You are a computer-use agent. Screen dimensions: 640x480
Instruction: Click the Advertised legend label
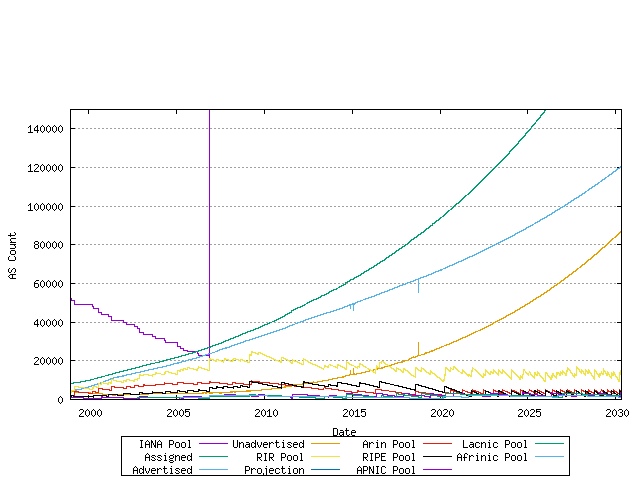162,470
